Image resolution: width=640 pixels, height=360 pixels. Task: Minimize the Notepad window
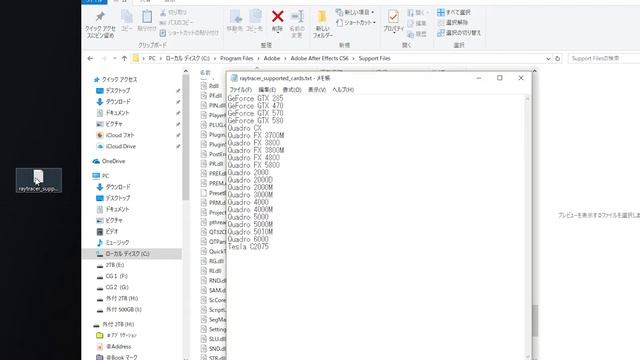(x=479, y=78)
